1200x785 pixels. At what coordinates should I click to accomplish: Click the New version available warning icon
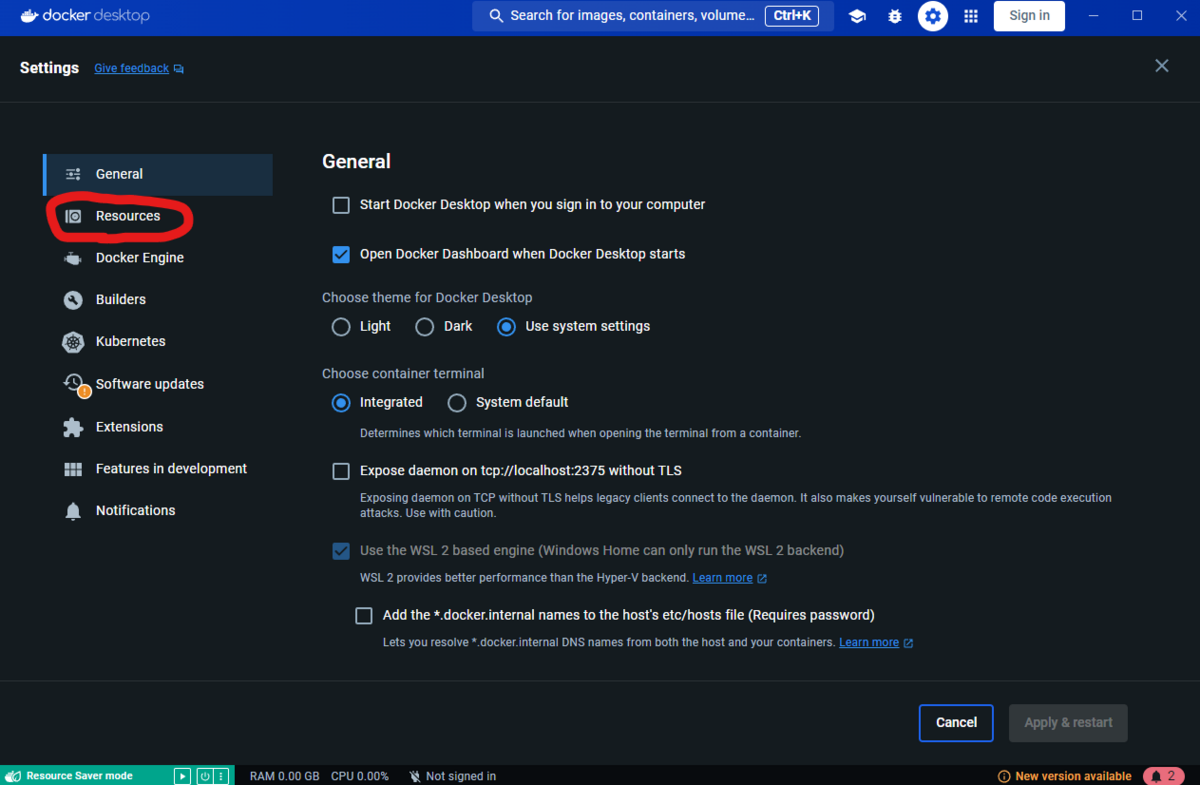pos(1004,776)
